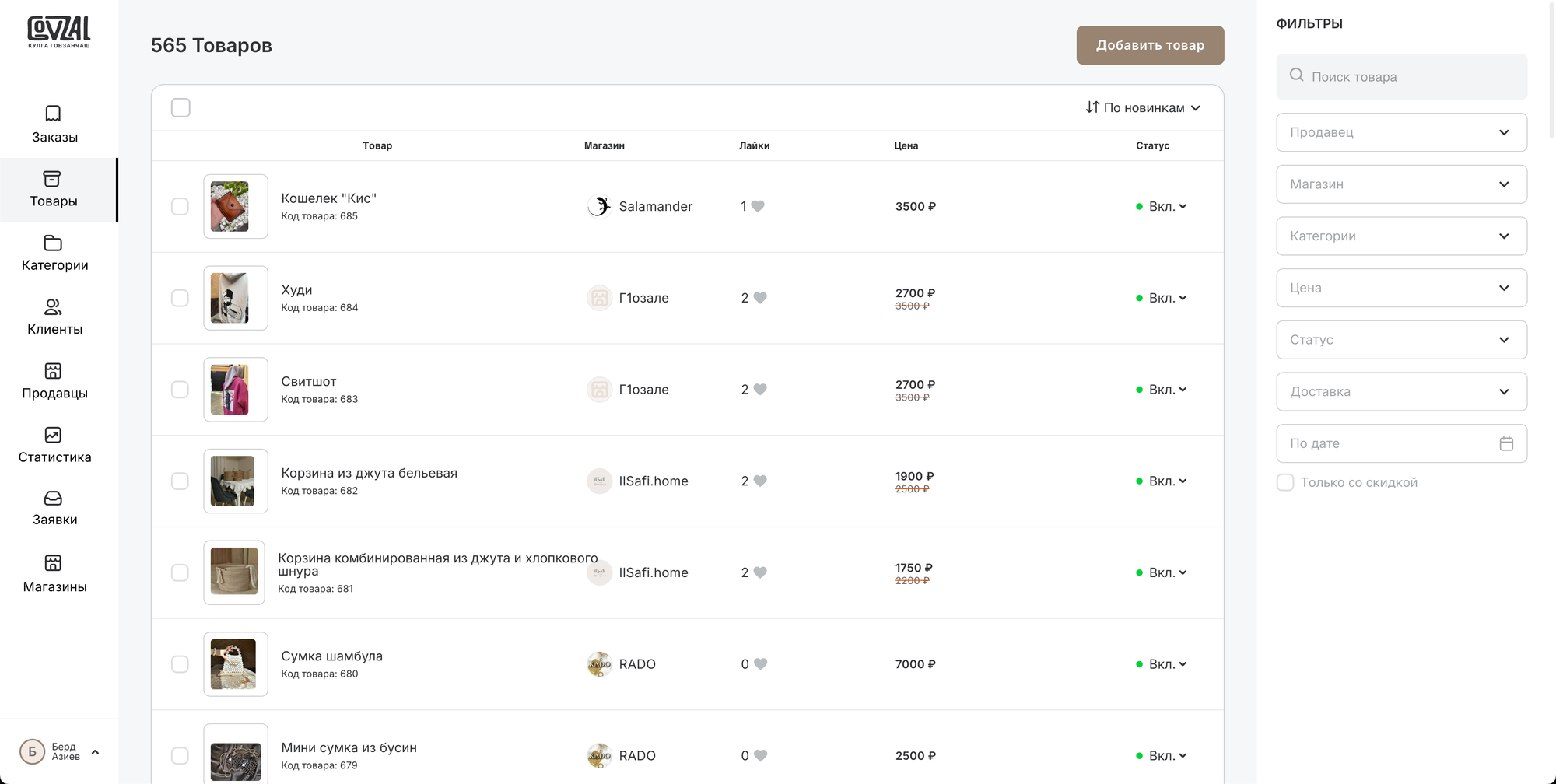This screenshot has width=1556, height=784.
Task: Expand the Продавец filter dropdown
Action: tap(1401, 132)
